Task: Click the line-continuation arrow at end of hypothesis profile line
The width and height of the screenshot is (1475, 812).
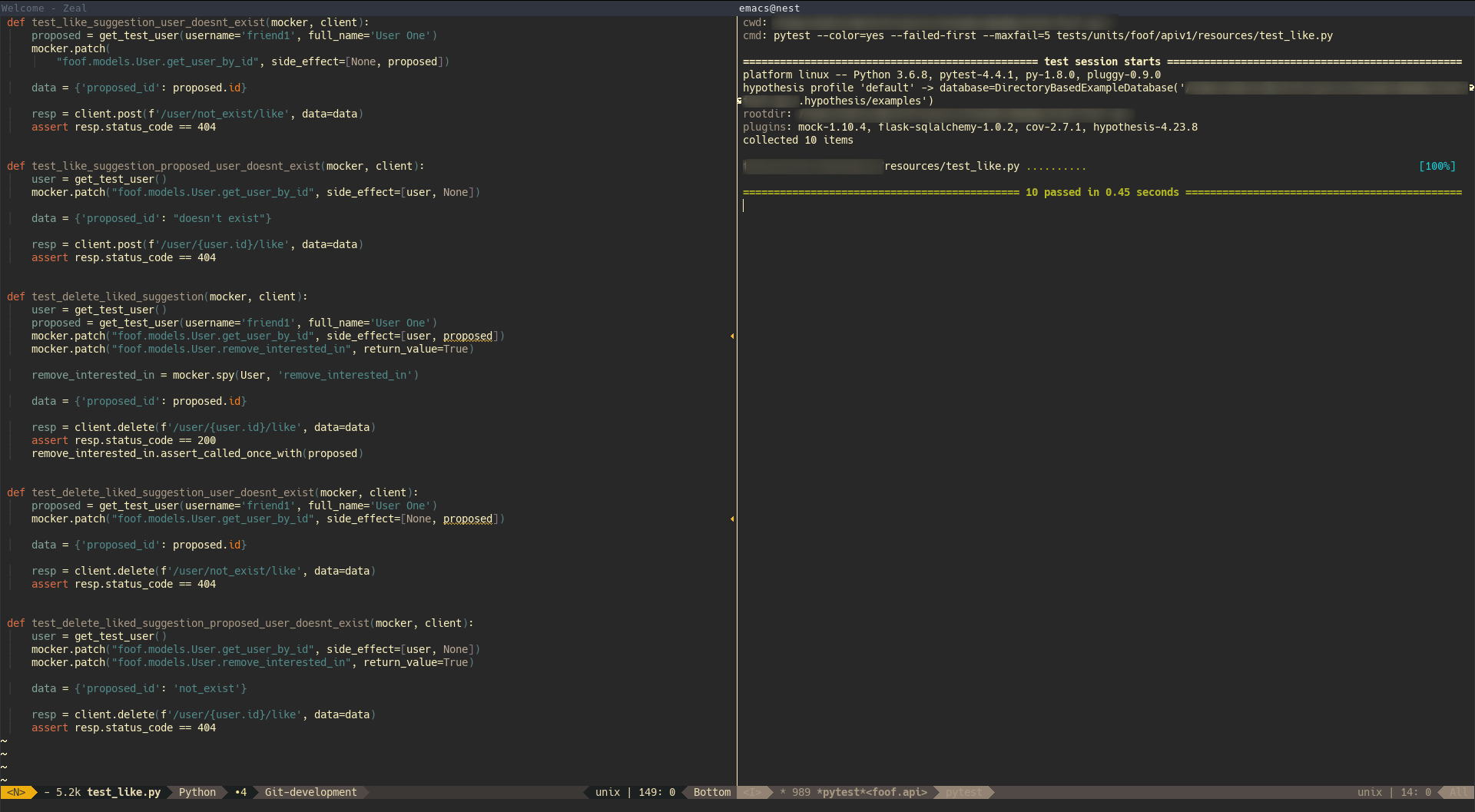Action: pyautogui.click(x=1471, y=88)
